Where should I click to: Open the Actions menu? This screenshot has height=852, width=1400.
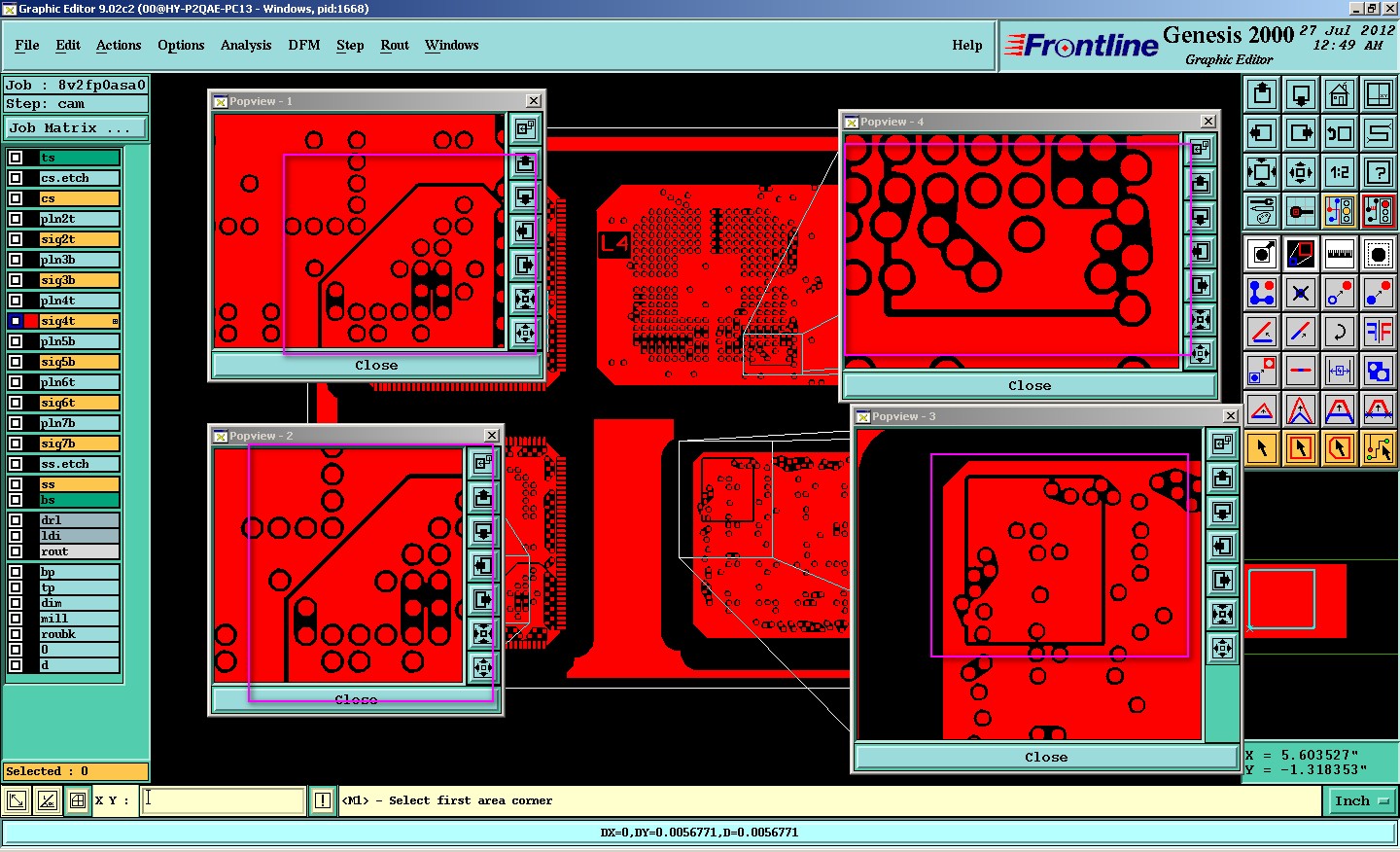(x=119, y=45)
